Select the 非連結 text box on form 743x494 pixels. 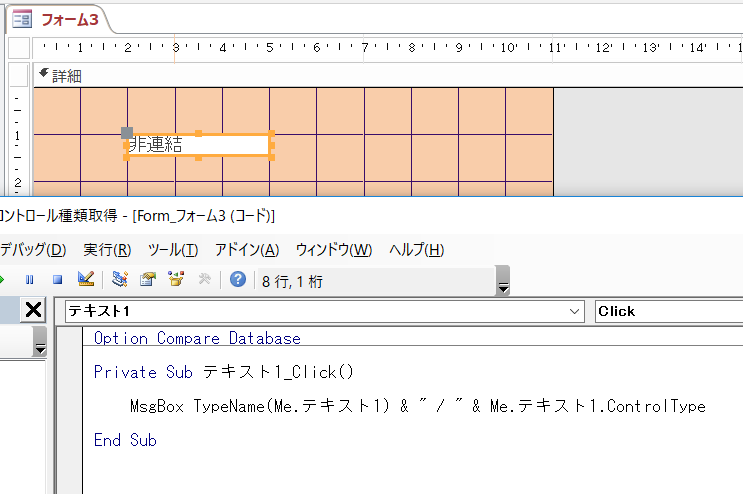tap(199, 145)
